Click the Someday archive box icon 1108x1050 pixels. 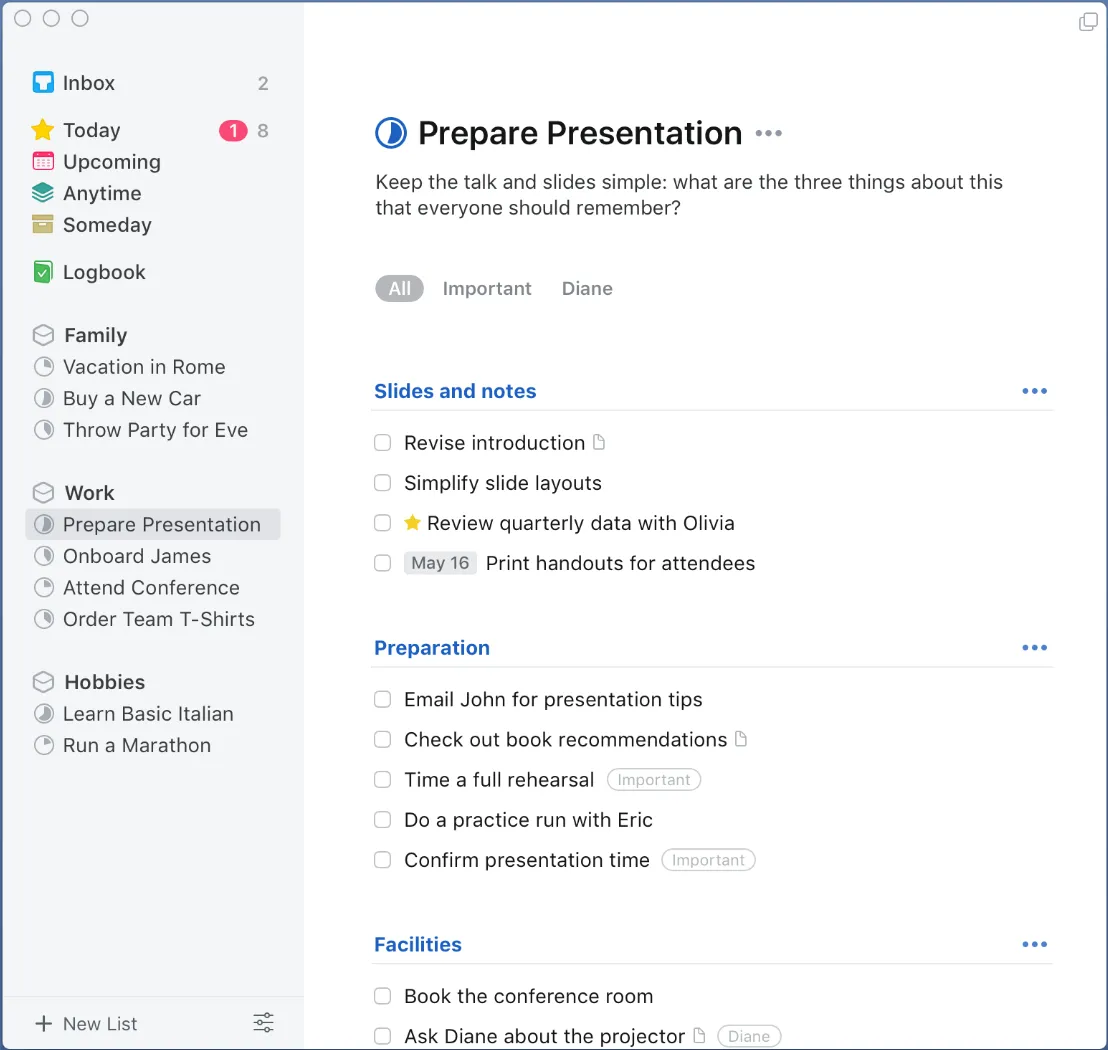(43, 225)
